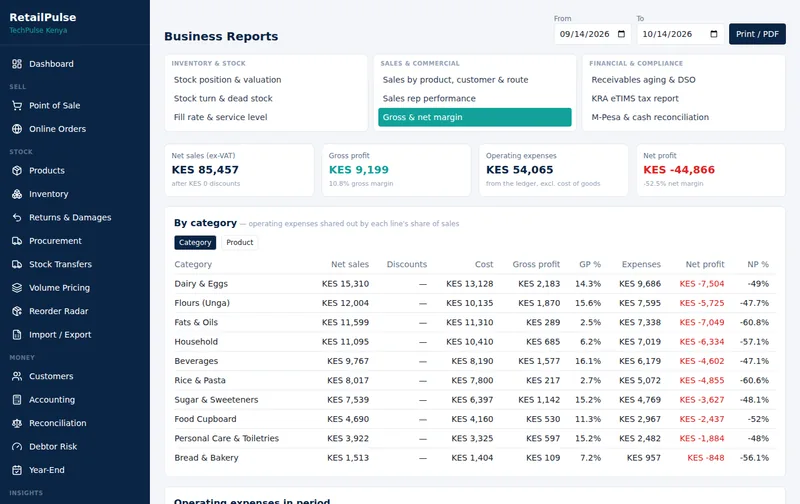The image size is (800, 504).
Task: Click the Debtor Risk gauge icon
Action: pyautogui.click(x=17, y=446)
